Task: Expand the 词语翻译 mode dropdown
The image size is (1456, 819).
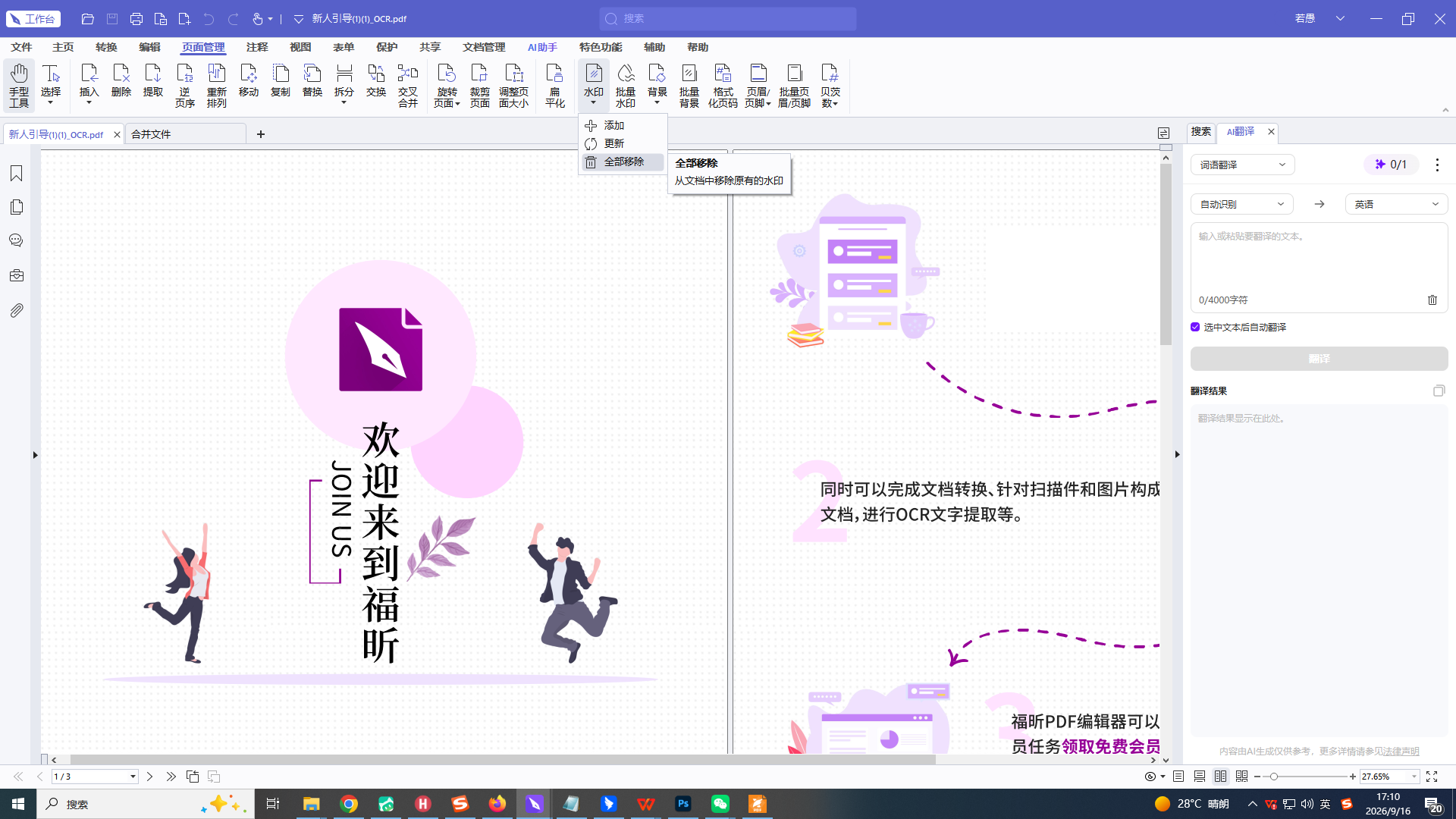Action: [1242, 165]
